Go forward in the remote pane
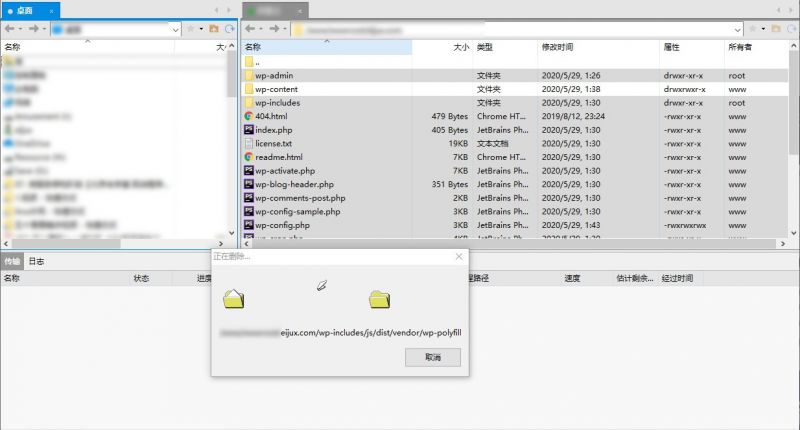The image size is (800, 430). [274, 29]
